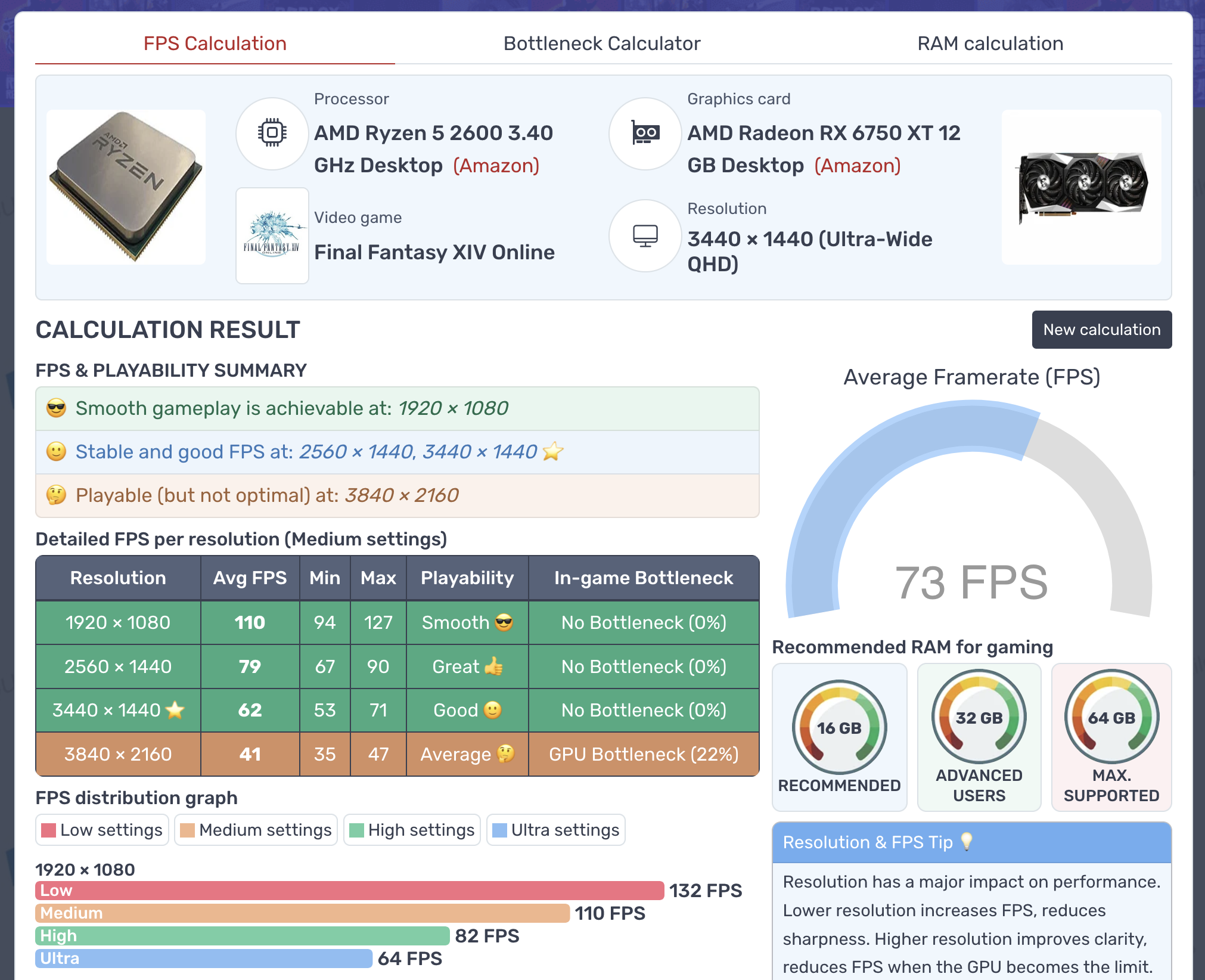Toggle Ultra settings legend item
The image size is (1205, 980).
coord(556,830)
